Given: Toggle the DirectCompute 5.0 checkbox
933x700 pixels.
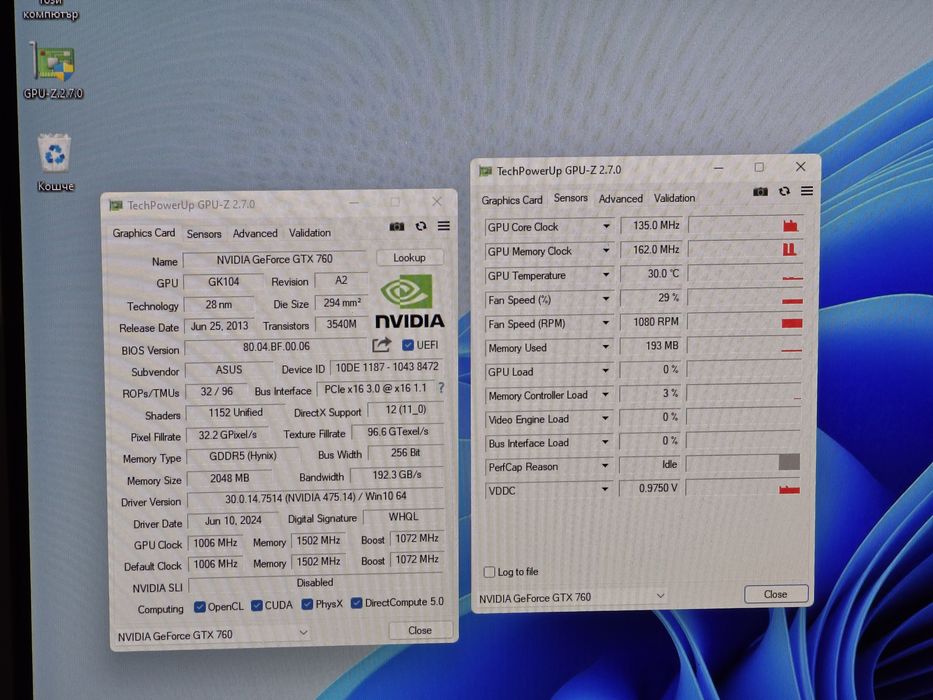Looking at the screenshot, I should click(x=356, y=603).
